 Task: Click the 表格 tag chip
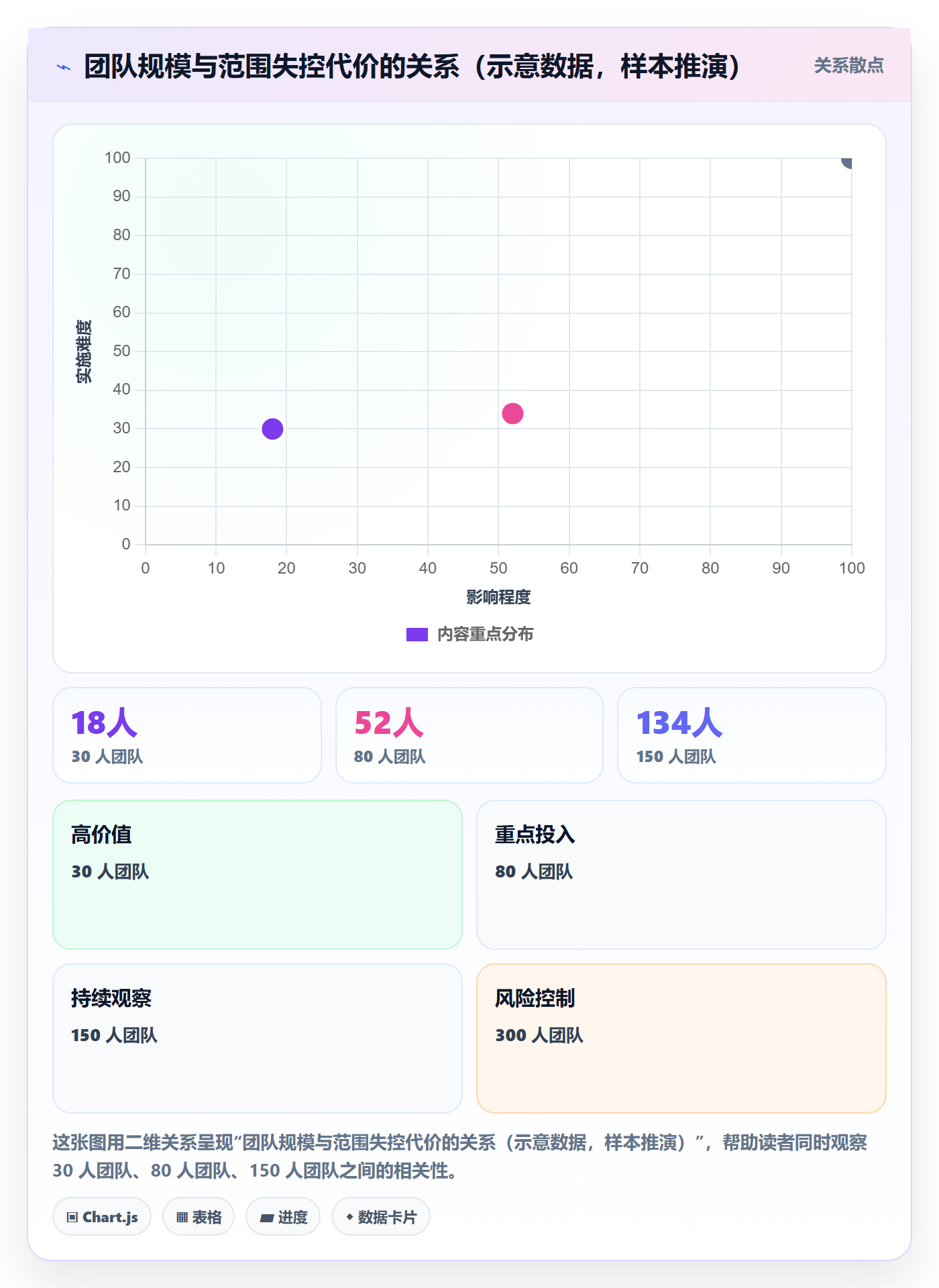[x=199, y=1217]
